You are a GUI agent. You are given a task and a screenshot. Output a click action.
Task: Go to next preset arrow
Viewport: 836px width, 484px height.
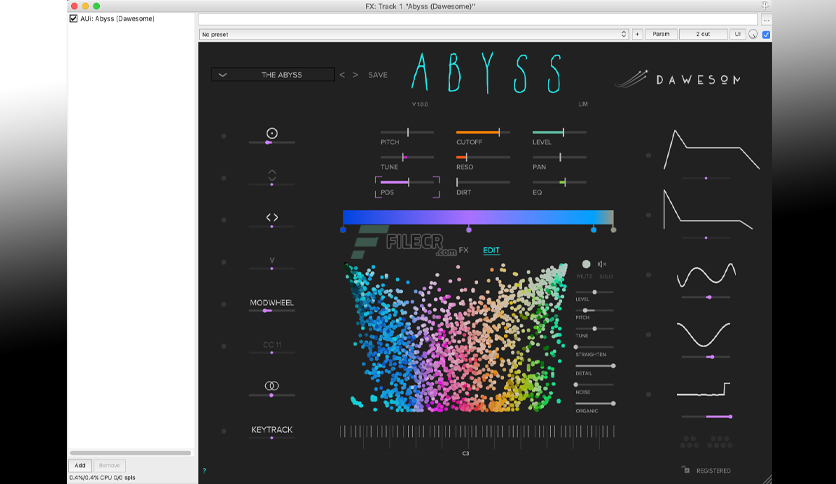tap(355, 75)
